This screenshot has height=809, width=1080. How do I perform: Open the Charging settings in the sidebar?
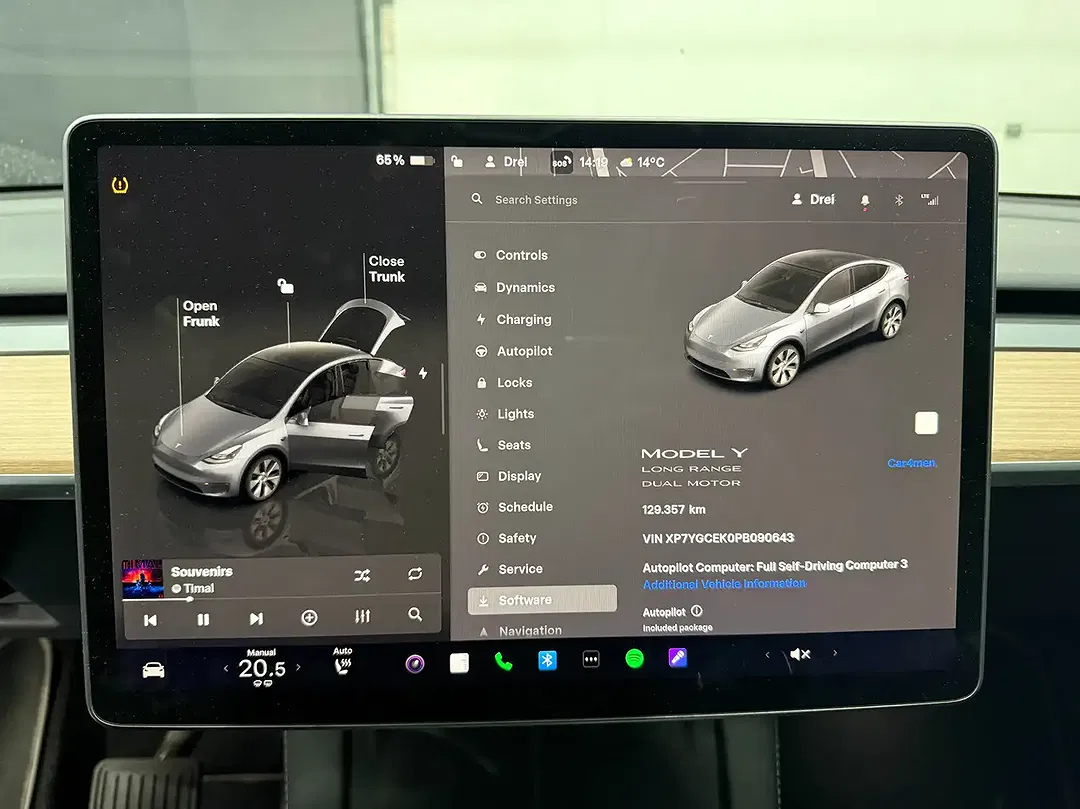coord(524,319)
